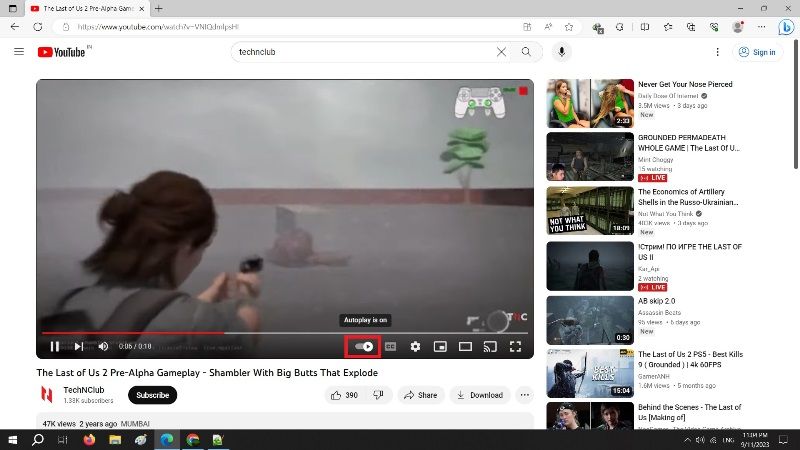The width and height of the screenshot is (800, 450).
Task: Open the Bing sidebar icon
Action: (786, 27)
